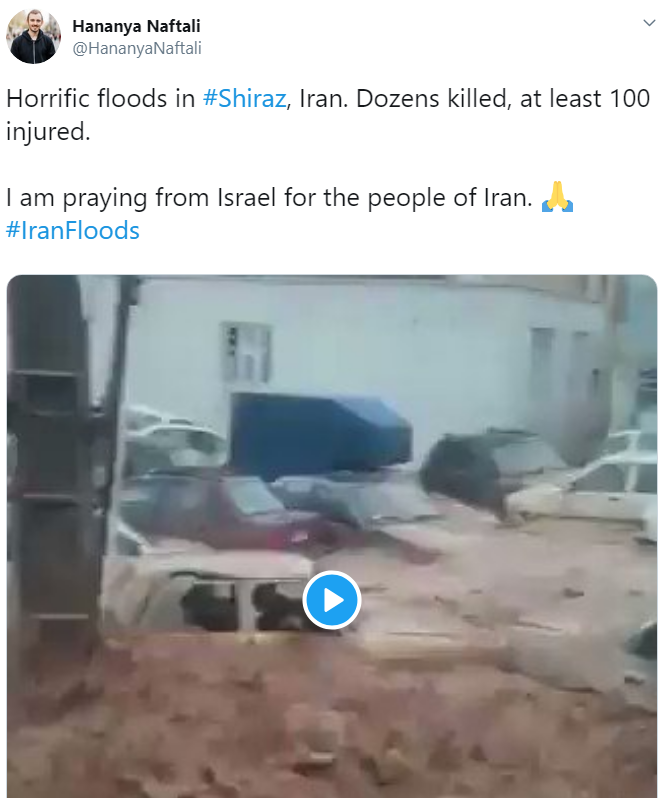
Task: Open the Hananya Naftali display name link
Action: click(x=136, y=26)
